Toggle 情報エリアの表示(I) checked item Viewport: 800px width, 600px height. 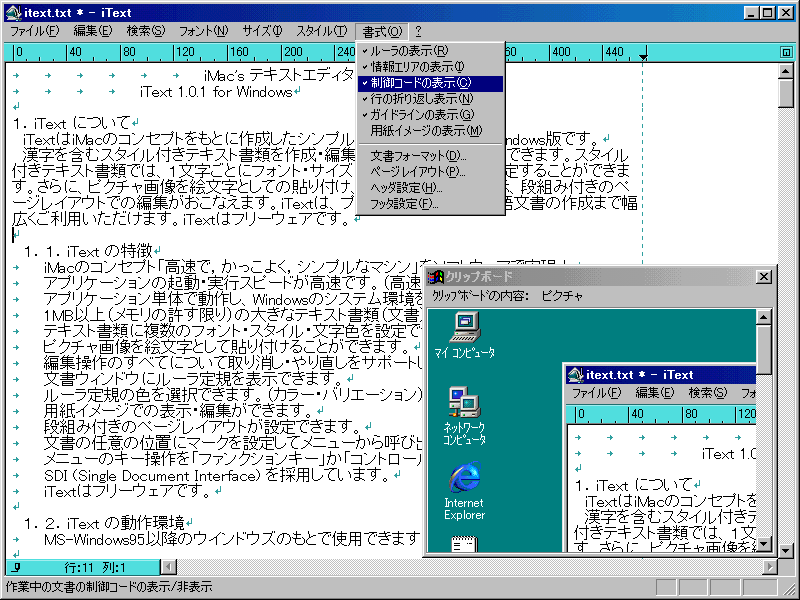430,67
